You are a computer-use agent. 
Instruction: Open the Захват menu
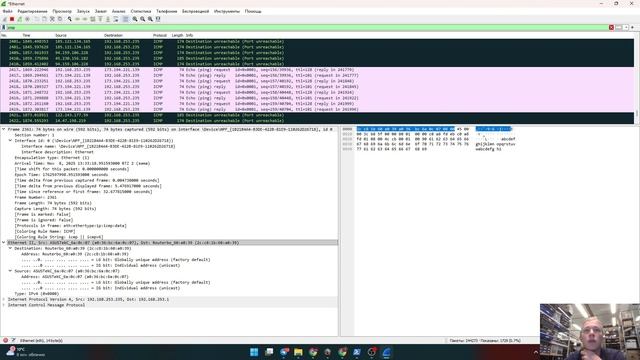(x=101, y=11)
